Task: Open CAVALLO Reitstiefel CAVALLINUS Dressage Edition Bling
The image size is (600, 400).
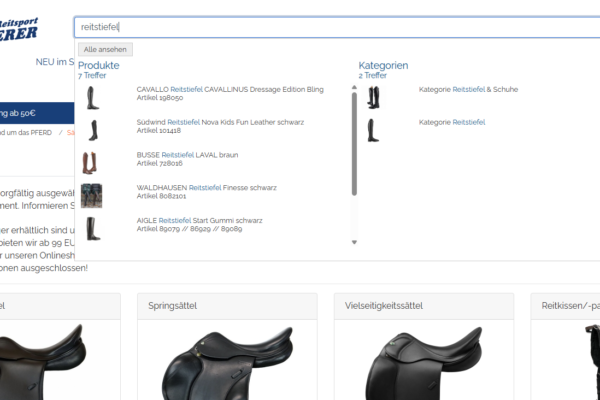Action: pos(230,90)
